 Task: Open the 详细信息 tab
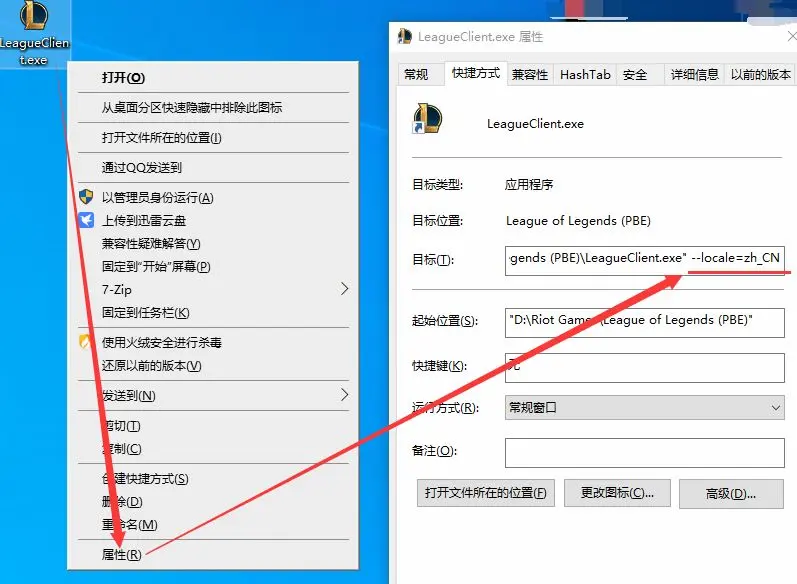click(694, 75)
